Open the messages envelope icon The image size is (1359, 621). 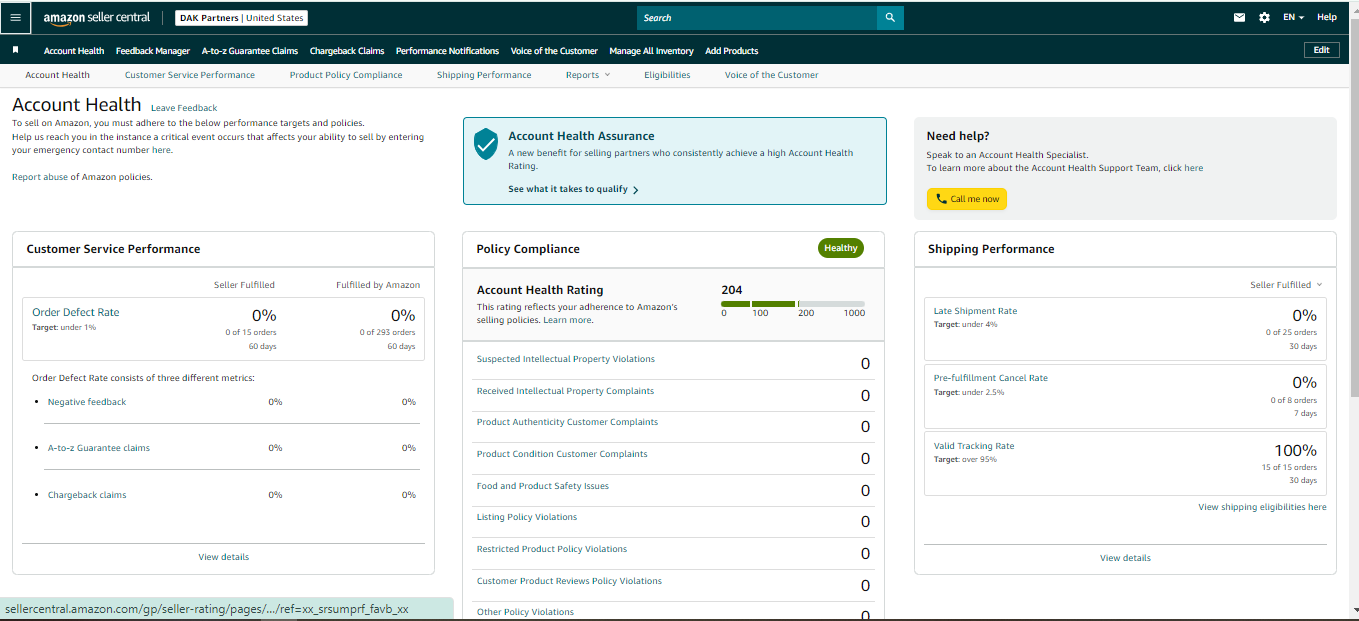1240,17
